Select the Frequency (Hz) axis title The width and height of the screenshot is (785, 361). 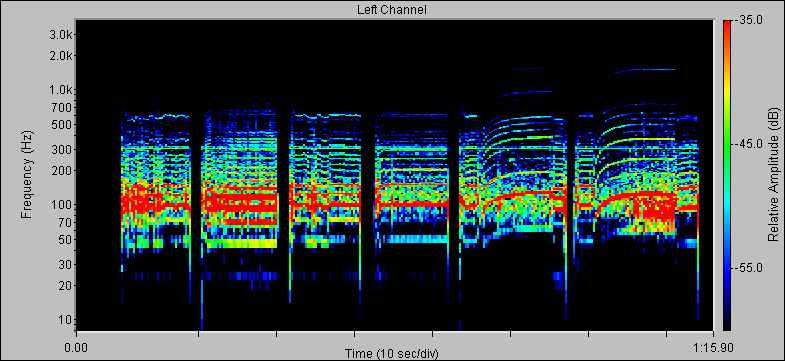[27, 175]
